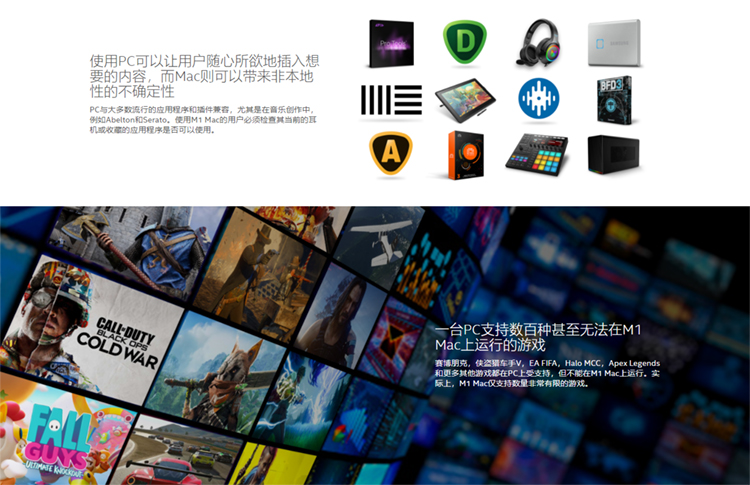Click the BFD3 software box icon
Viewport: 750px width, 485px height.
[614, 100]
